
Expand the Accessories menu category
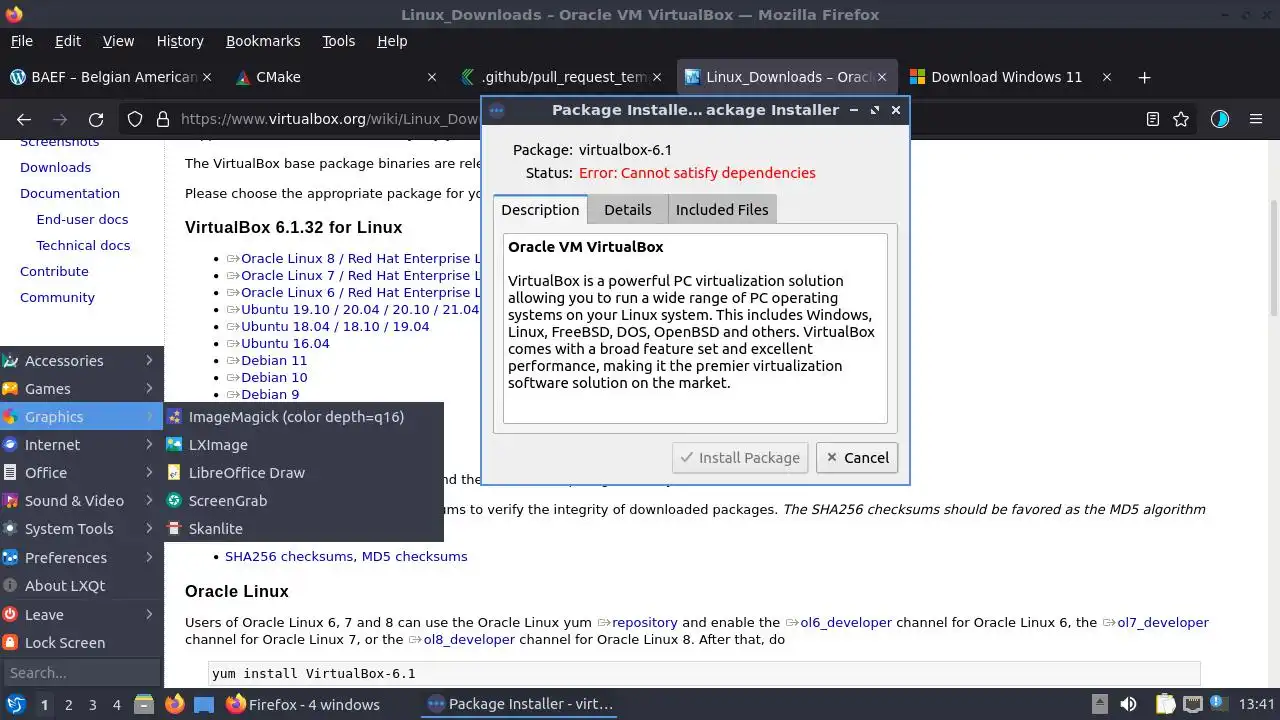coord(82,361)
